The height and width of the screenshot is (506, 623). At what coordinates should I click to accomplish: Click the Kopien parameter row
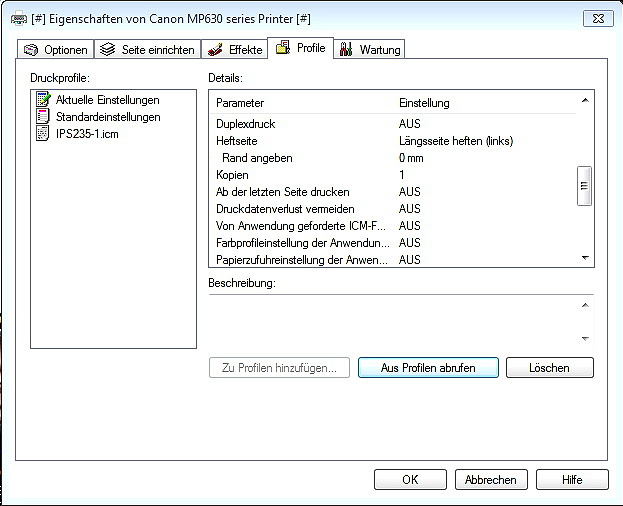(393, 175)
